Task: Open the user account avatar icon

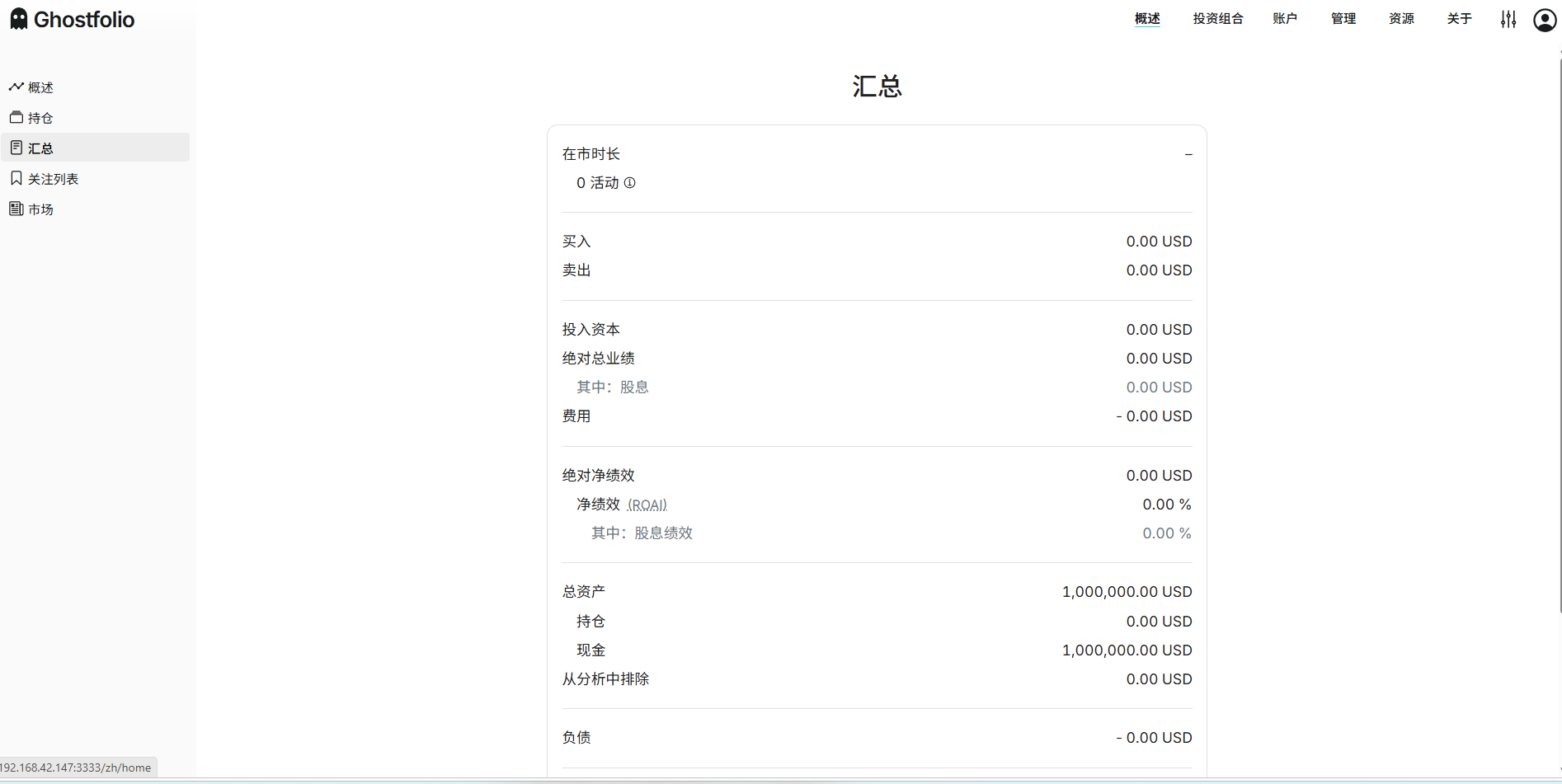Action: point(1545,19)
